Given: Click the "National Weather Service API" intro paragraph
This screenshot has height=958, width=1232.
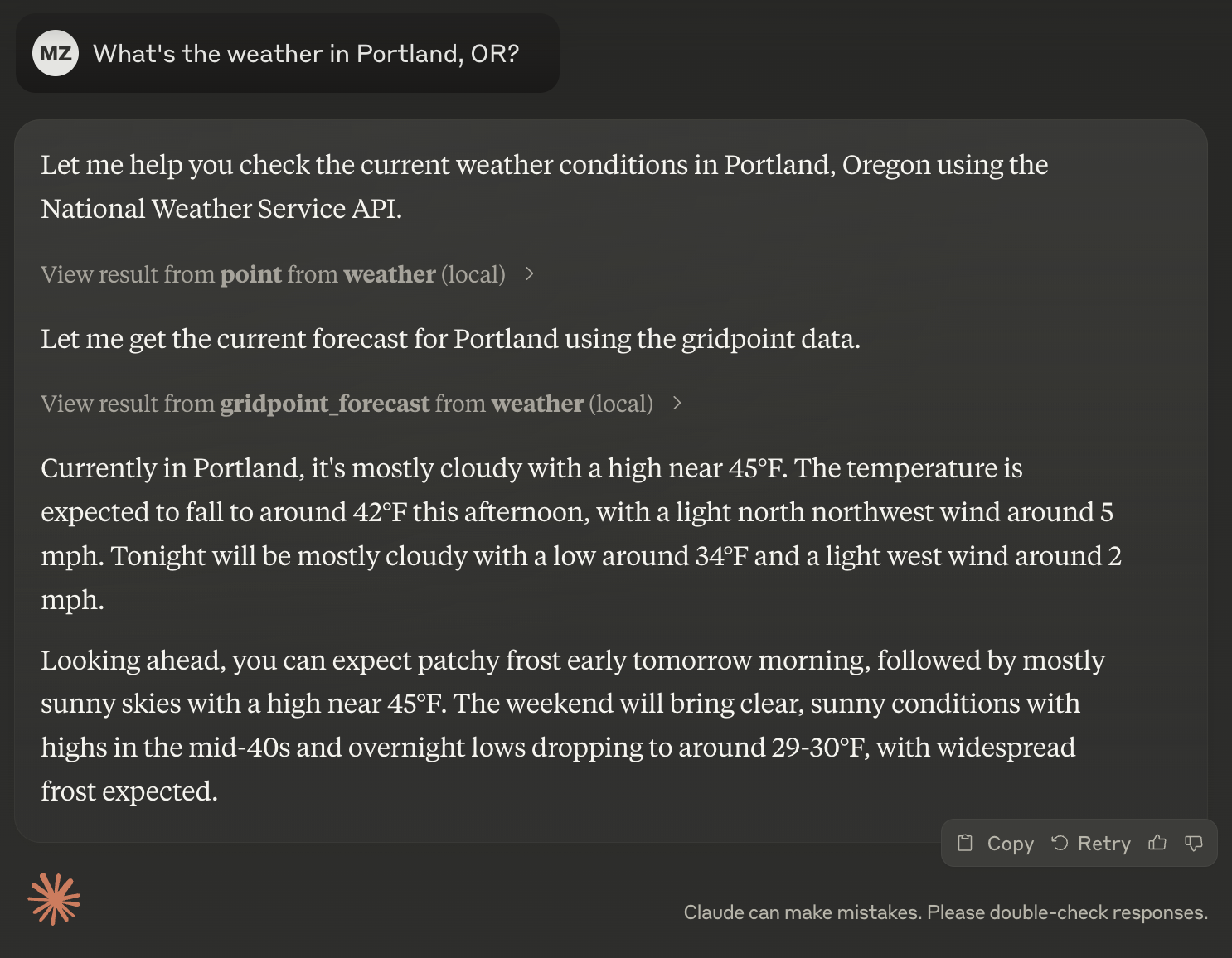Looking at the screenshot, I should coord(544,186).
